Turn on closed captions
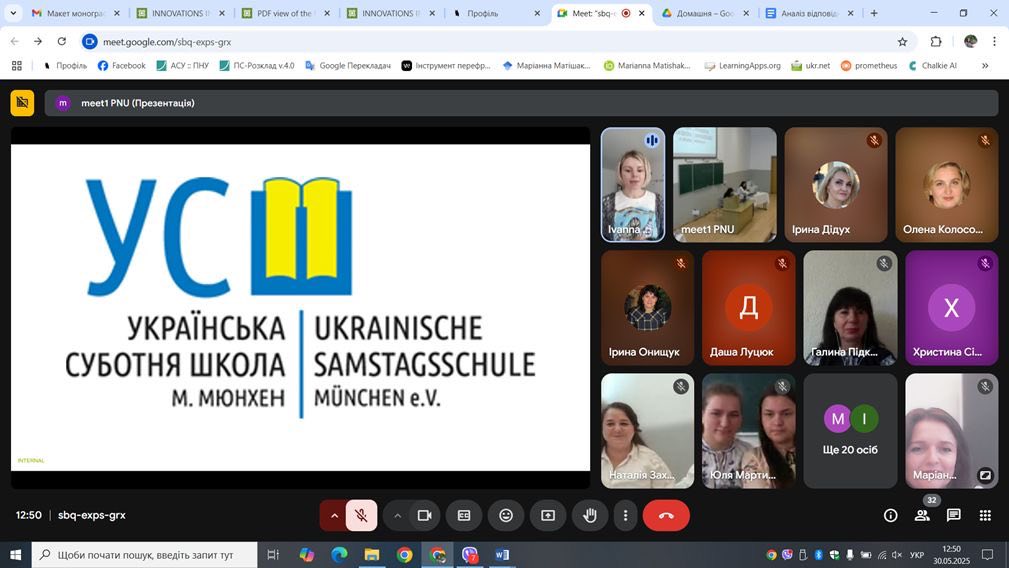Image resolution: width=1009 pixels, height=568 pixels. click(x=464, y=515)
